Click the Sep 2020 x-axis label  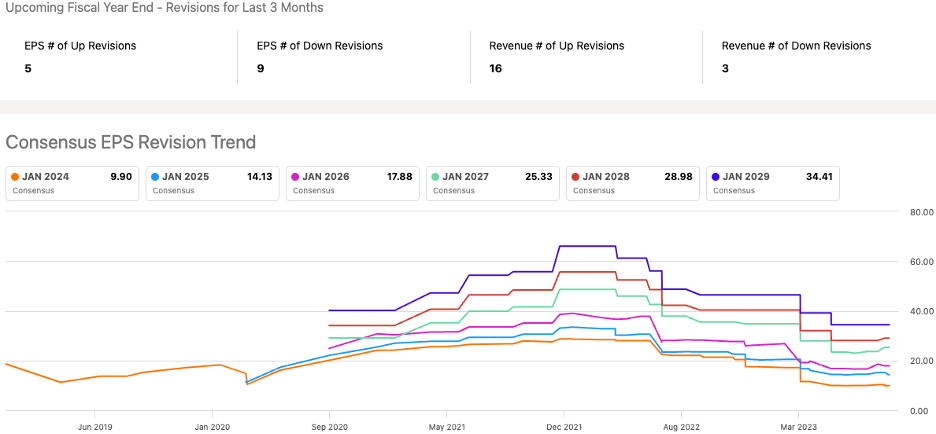(x=329, y=426)
